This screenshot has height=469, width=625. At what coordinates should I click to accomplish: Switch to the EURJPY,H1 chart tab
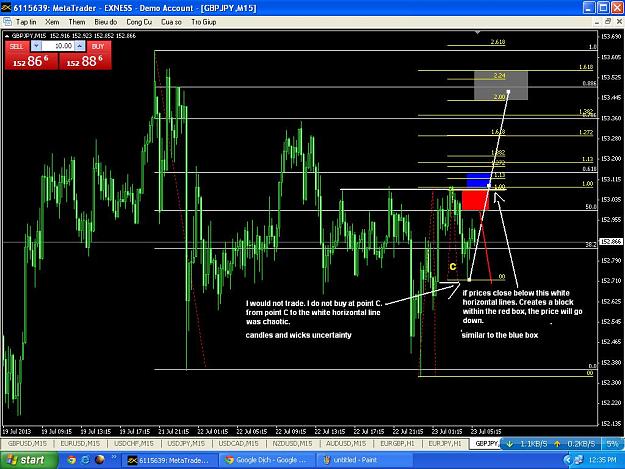pos(444,443)
